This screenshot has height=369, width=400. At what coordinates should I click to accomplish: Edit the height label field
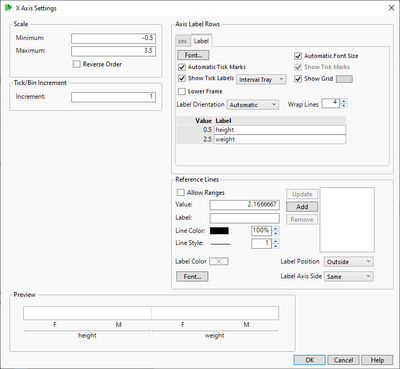[x=280, y=130]
